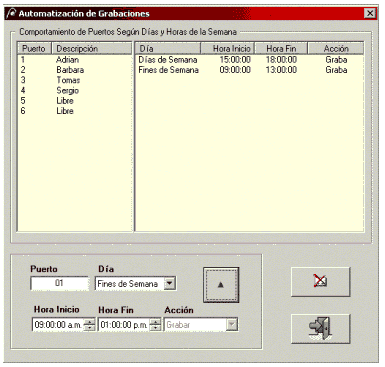Select port 6 row Libre
Image resolution: width=385 pixels, height=367 pixels.
[75, 111]
